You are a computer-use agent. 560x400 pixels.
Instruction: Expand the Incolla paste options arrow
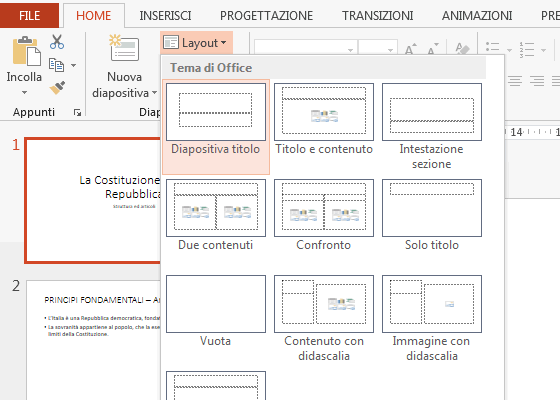24,92
